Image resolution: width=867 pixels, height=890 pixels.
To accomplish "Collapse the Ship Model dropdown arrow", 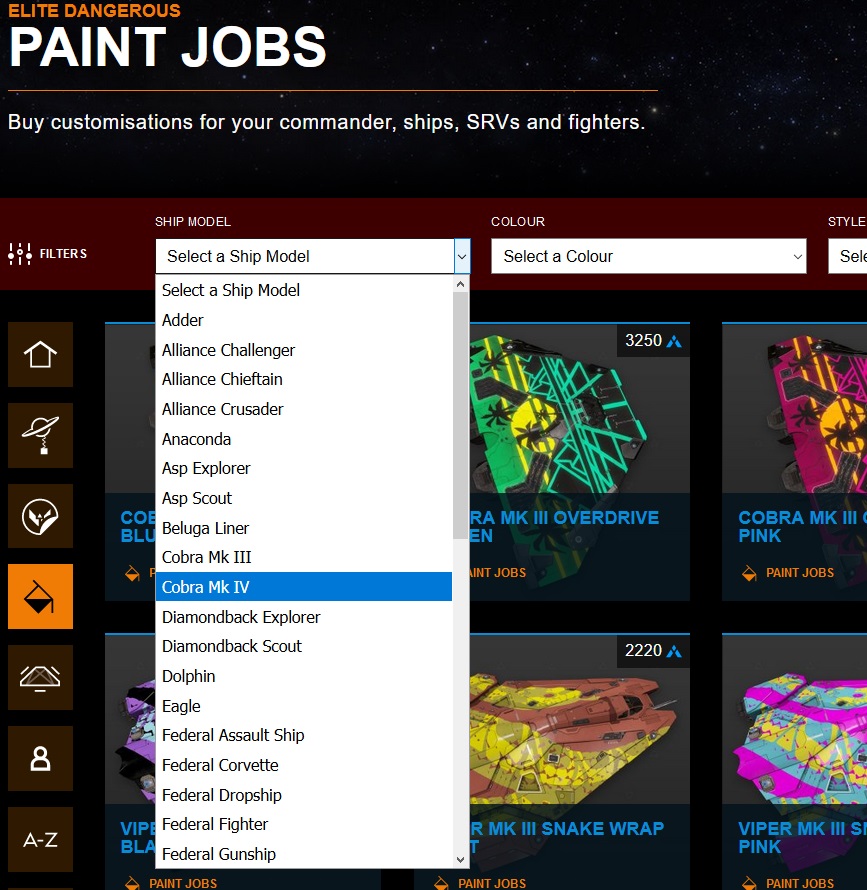I will pos(462,257).
